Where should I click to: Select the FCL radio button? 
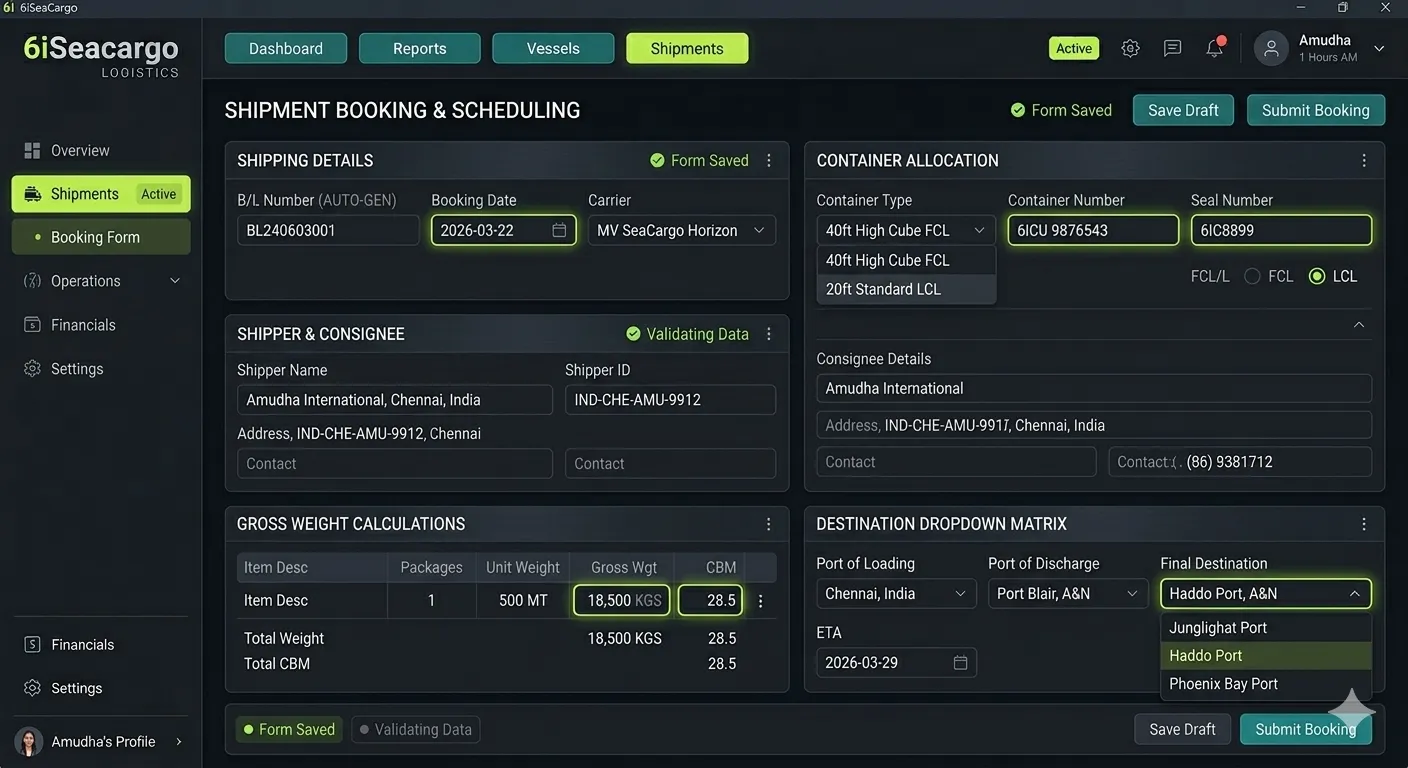1252,276
